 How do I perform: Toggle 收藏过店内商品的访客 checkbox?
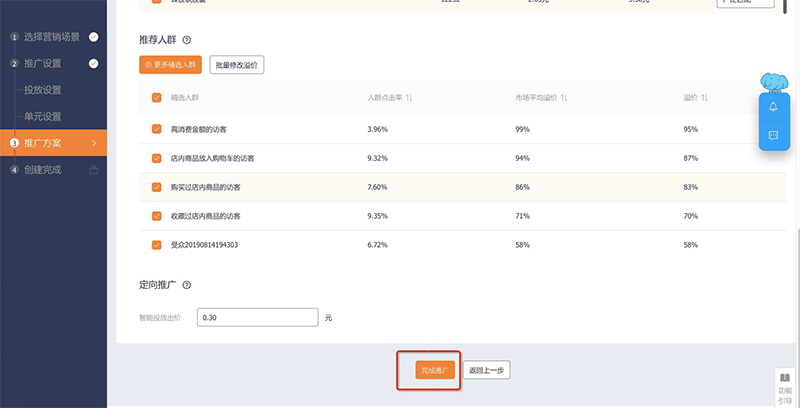tap(156, 215)
